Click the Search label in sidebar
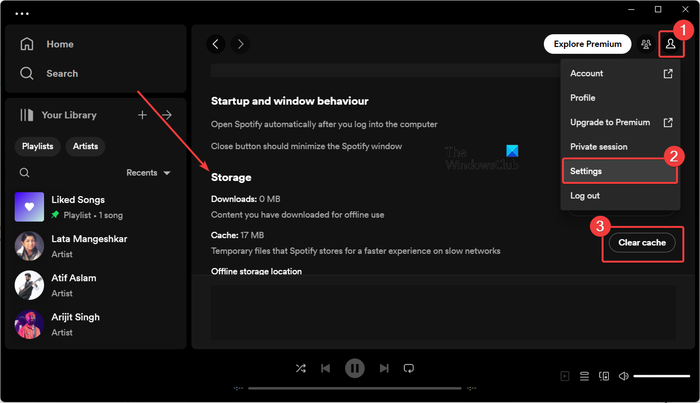The image size is (700, 403). pyautogui.click(x=62, y=74)
